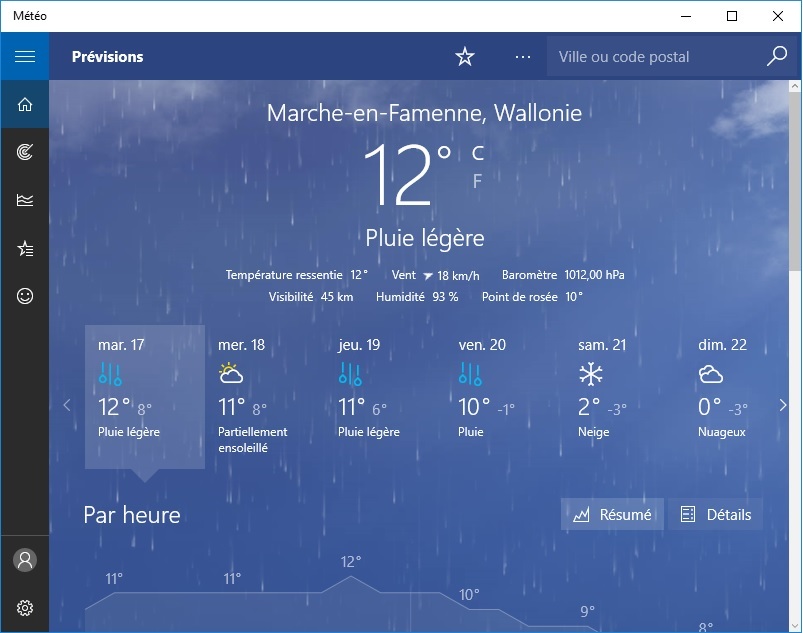Image resolution: width=803 pixels, height=633 pixels.
Task: Select the jeu. 19 forecast day
Action: (385, 397)
